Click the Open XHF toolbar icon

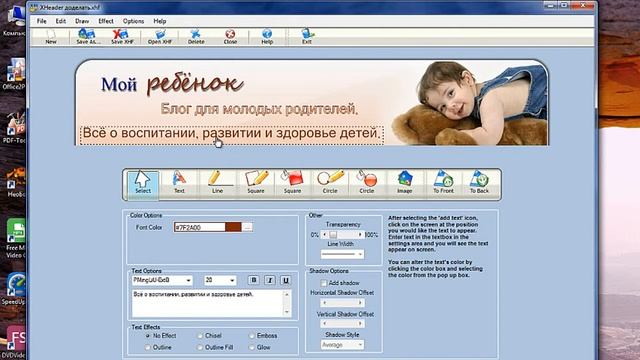coord(160,36)
